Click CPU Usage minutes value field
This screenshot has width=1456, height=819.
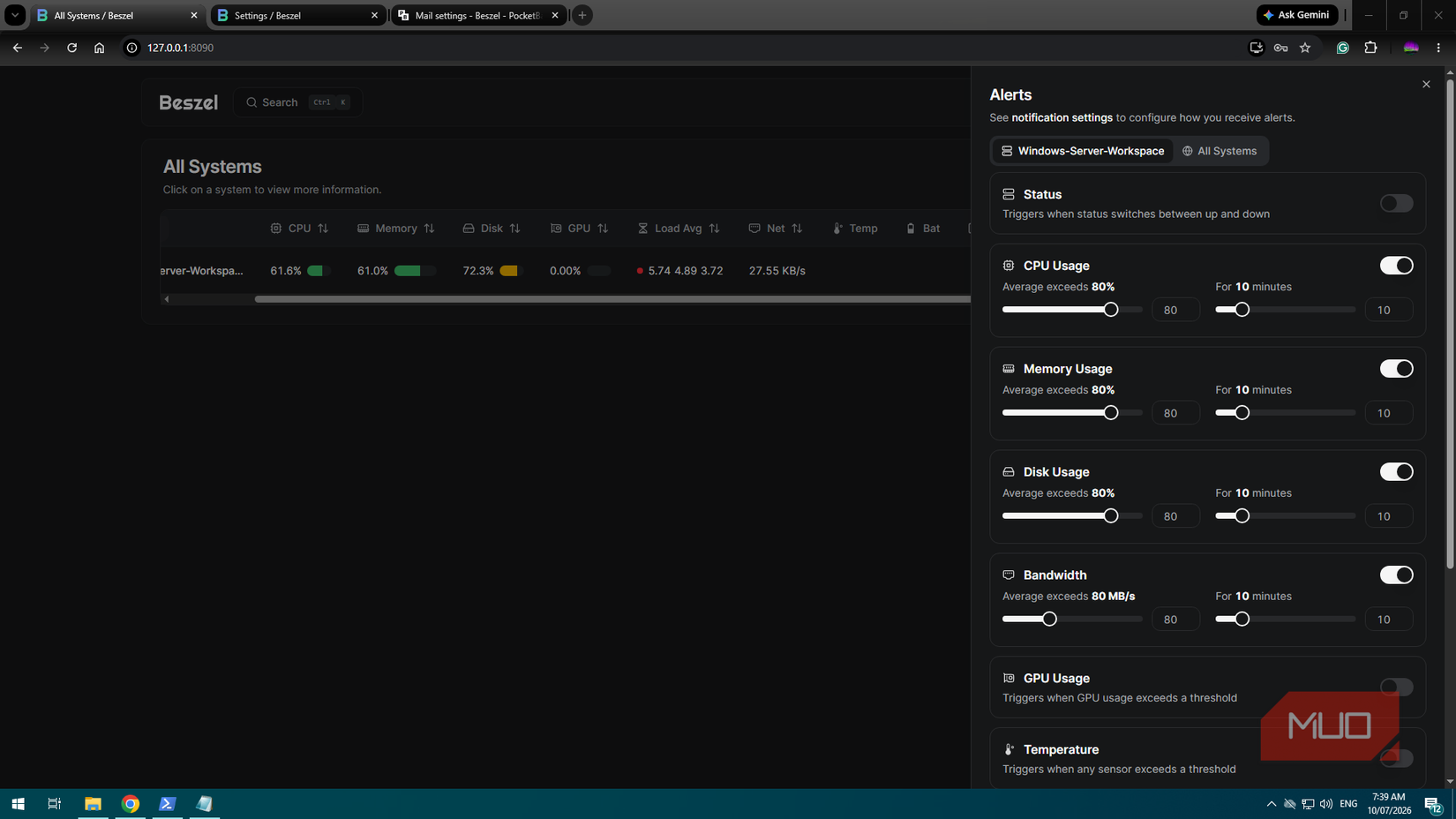pyautogui.click(x=1388, y=310)
